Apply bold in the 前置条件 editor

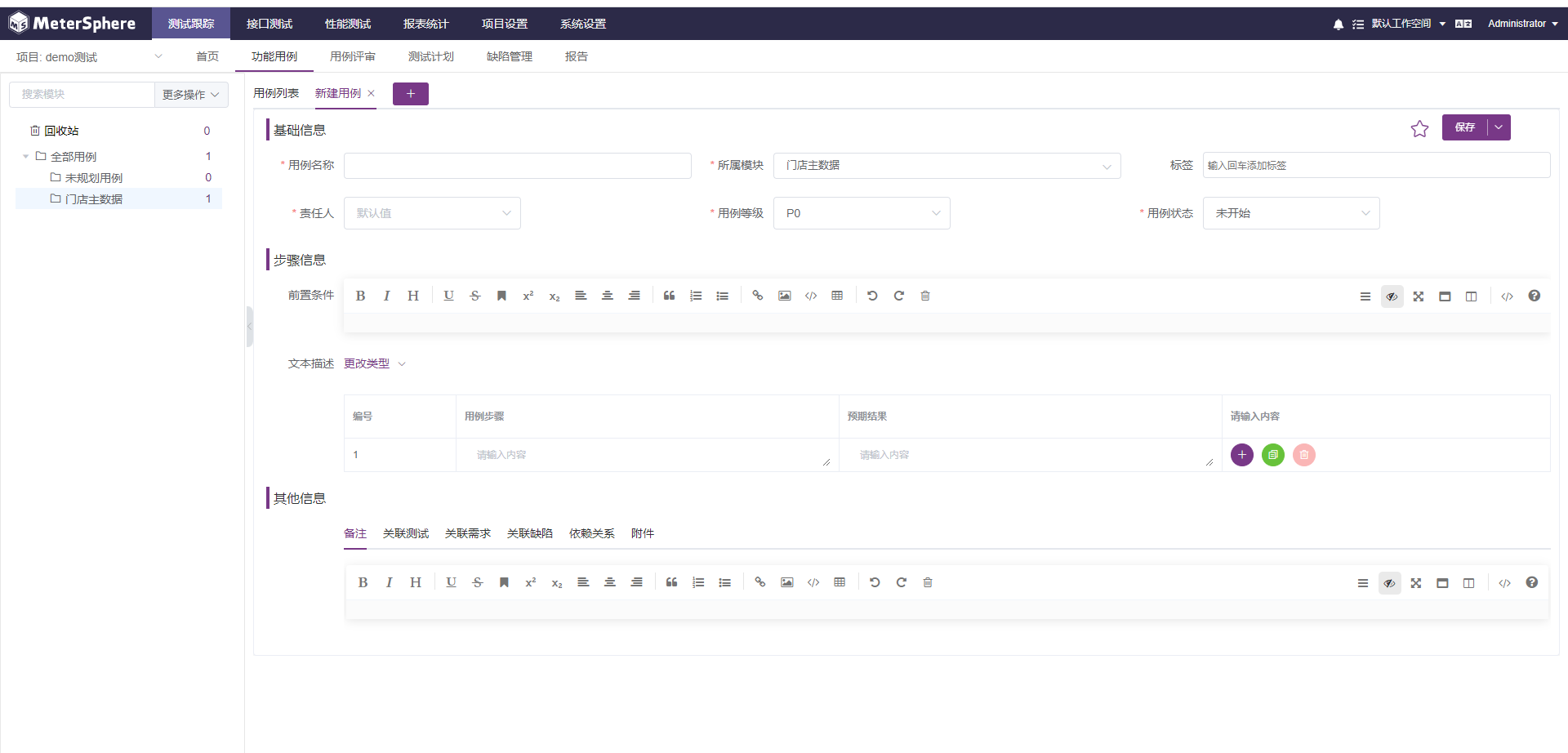pyautogui.click(x=360, y=296)
